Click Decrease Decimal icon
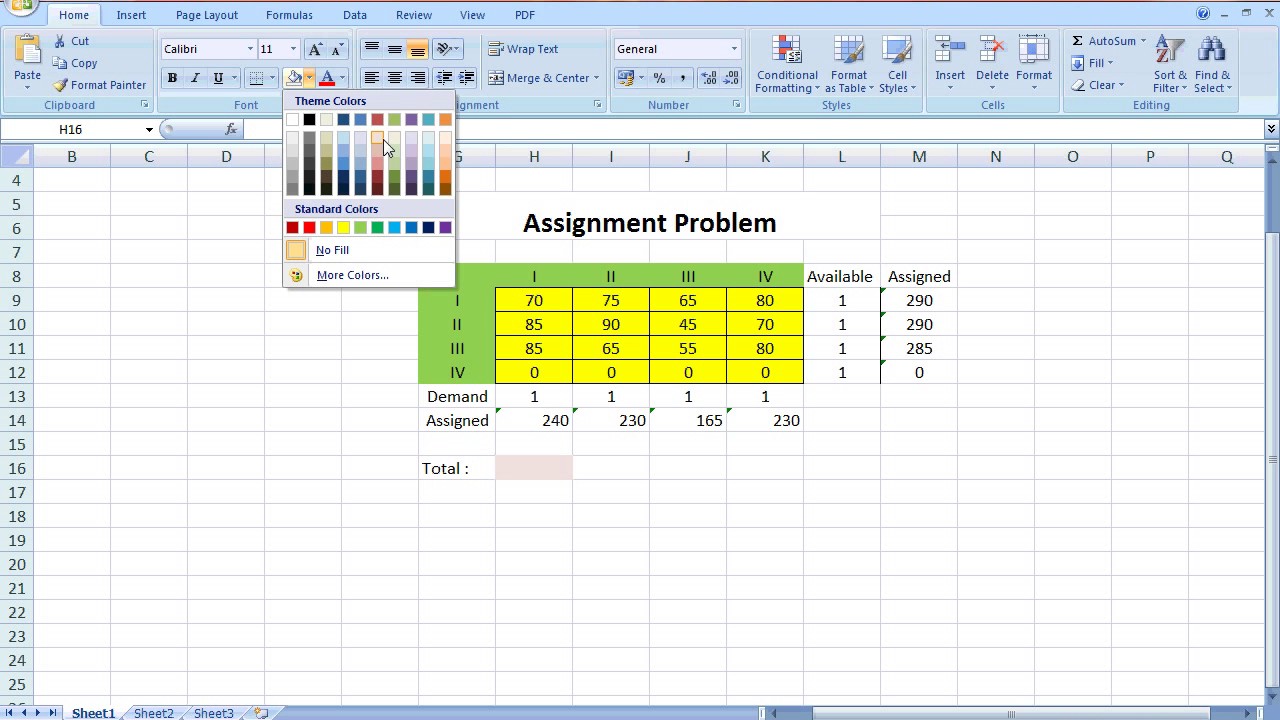Image resolution: width=1280 pixels, height=720 pixels. tap(732, 78)
